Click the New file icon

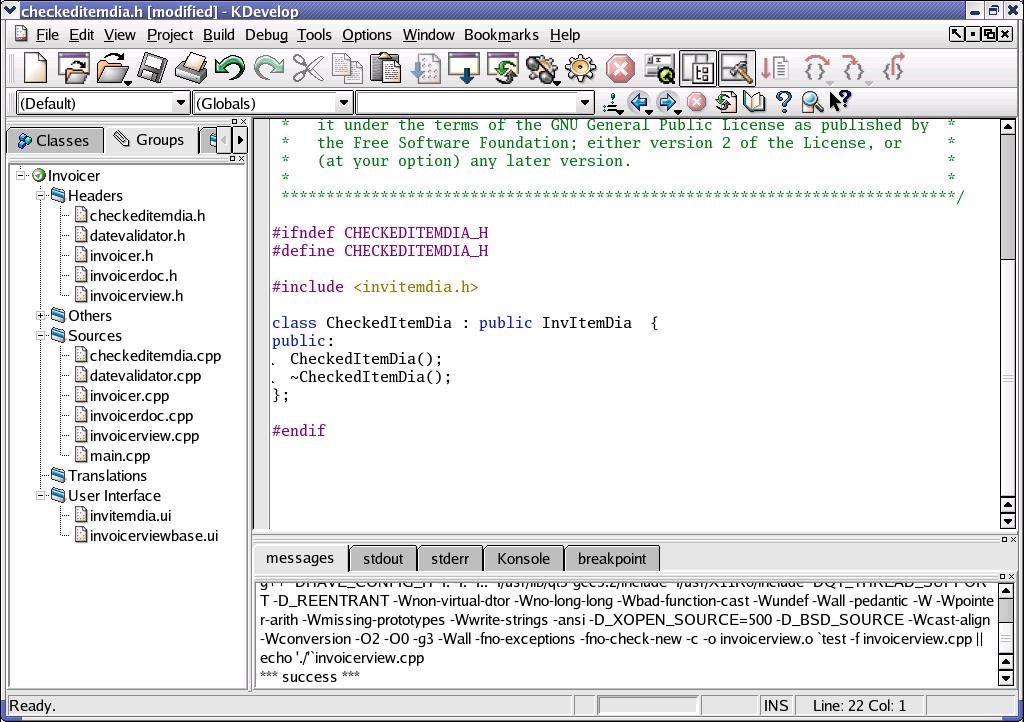(35, 68)
